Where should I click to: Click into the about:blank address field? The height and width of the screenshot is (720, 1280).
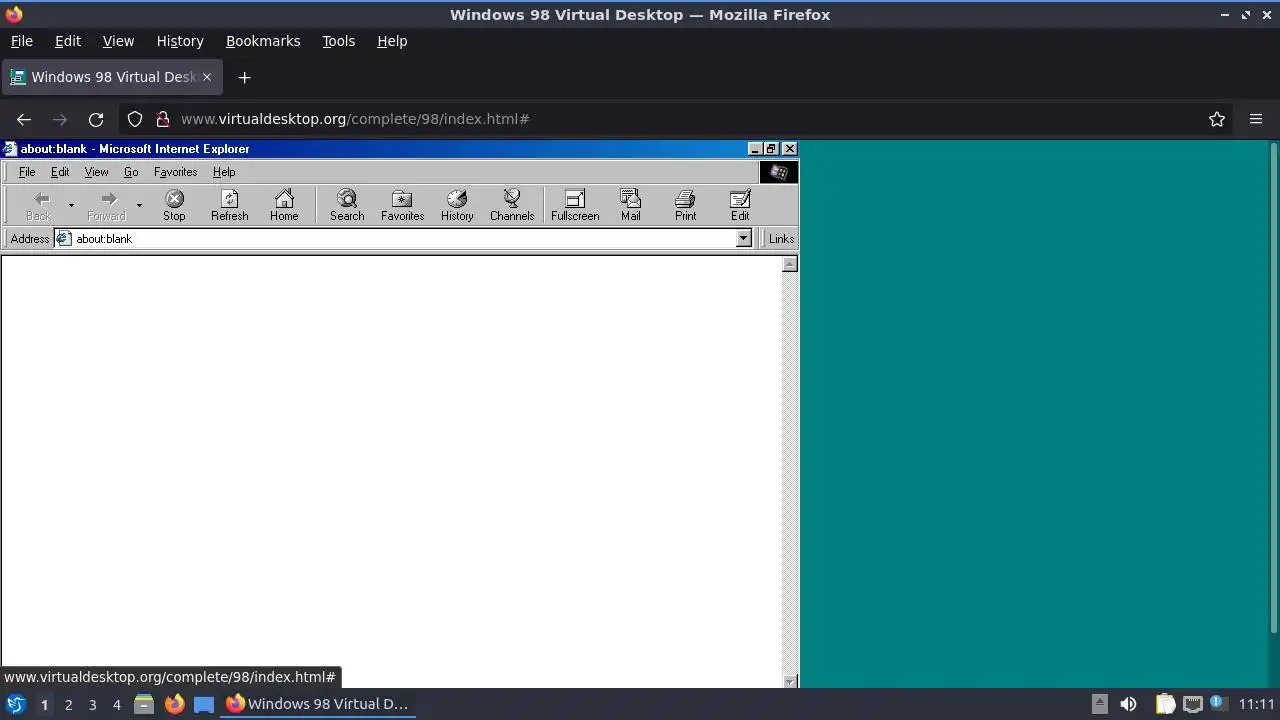click(404, 239)
